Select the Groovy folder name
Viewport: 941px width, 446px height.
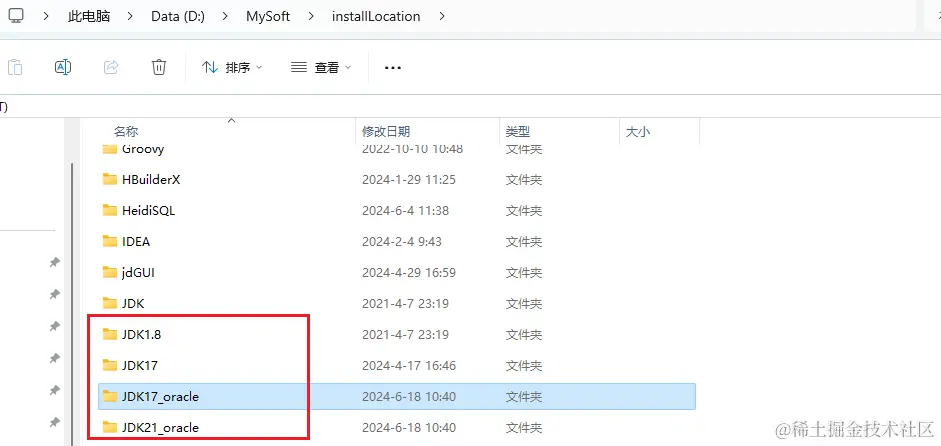143,149
